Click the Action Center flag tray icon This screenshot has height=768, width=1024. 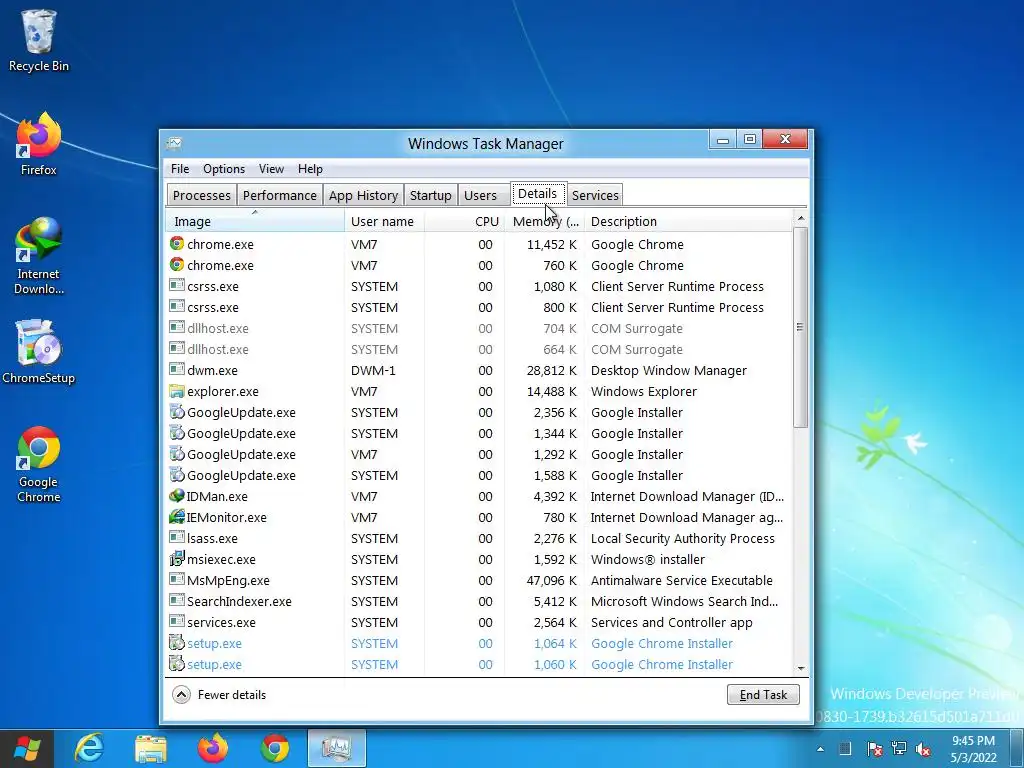tap(874, 749)
